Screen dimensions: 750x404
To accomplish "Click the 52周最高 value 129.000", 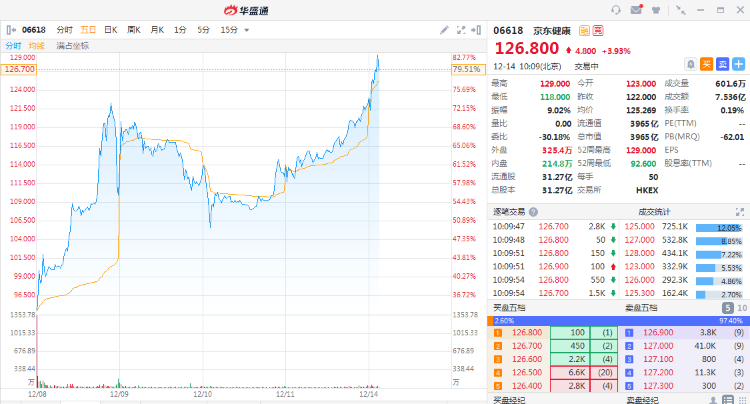I will (641, 150).
